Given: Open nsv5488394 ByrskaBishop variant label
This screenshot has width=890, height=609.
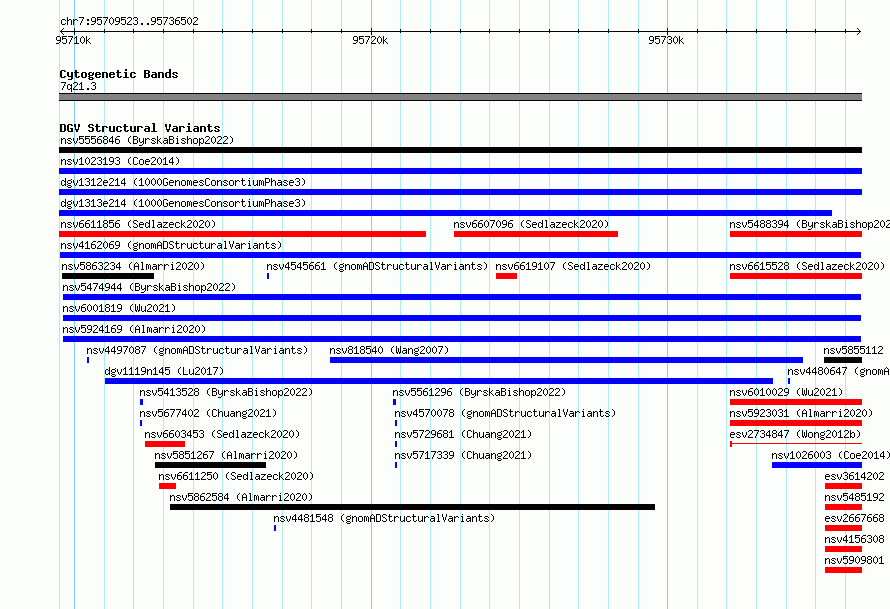Looking at the screenshot, I should 809,224.
